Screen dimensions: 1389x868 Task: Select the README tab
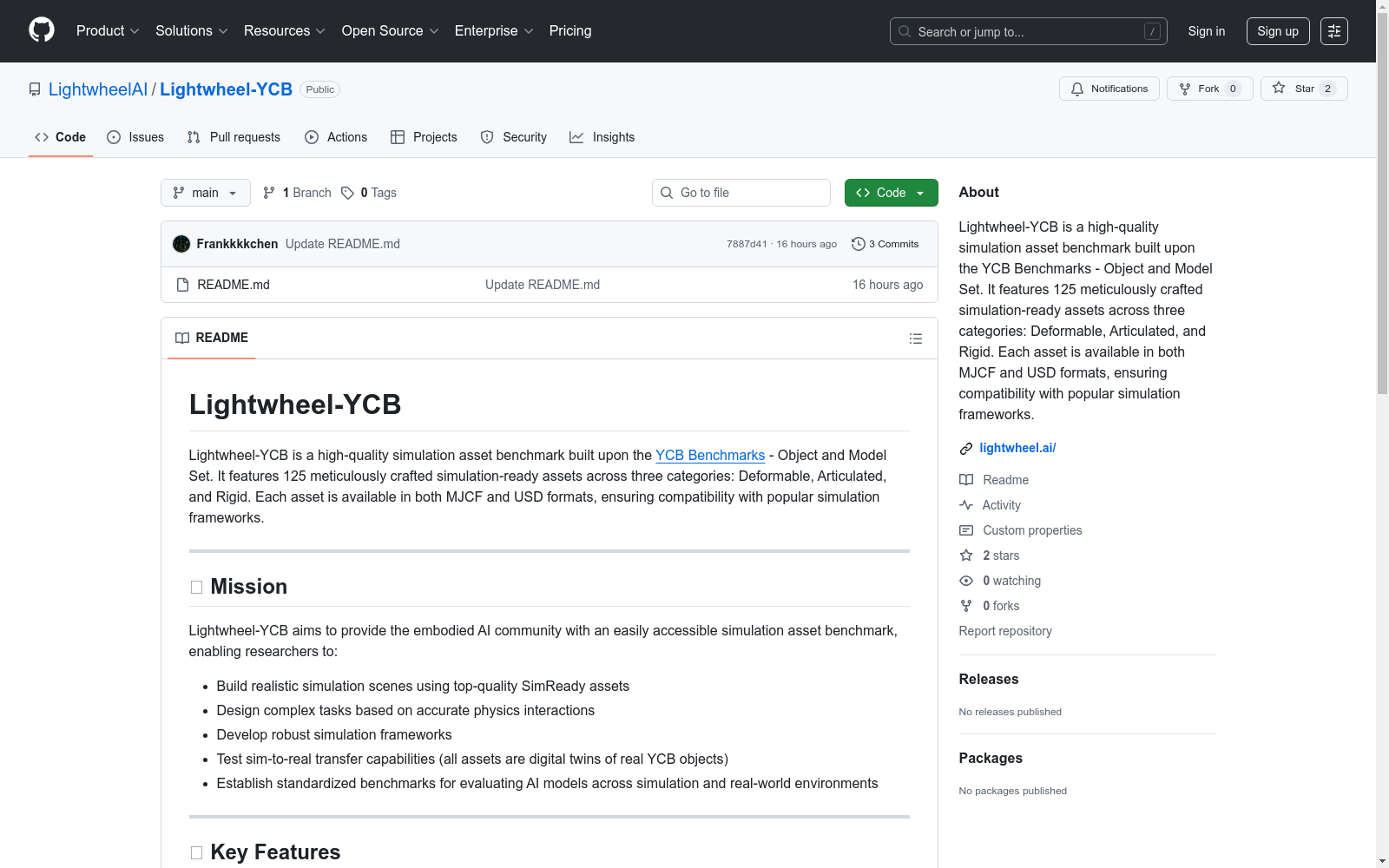pos(212,338)
